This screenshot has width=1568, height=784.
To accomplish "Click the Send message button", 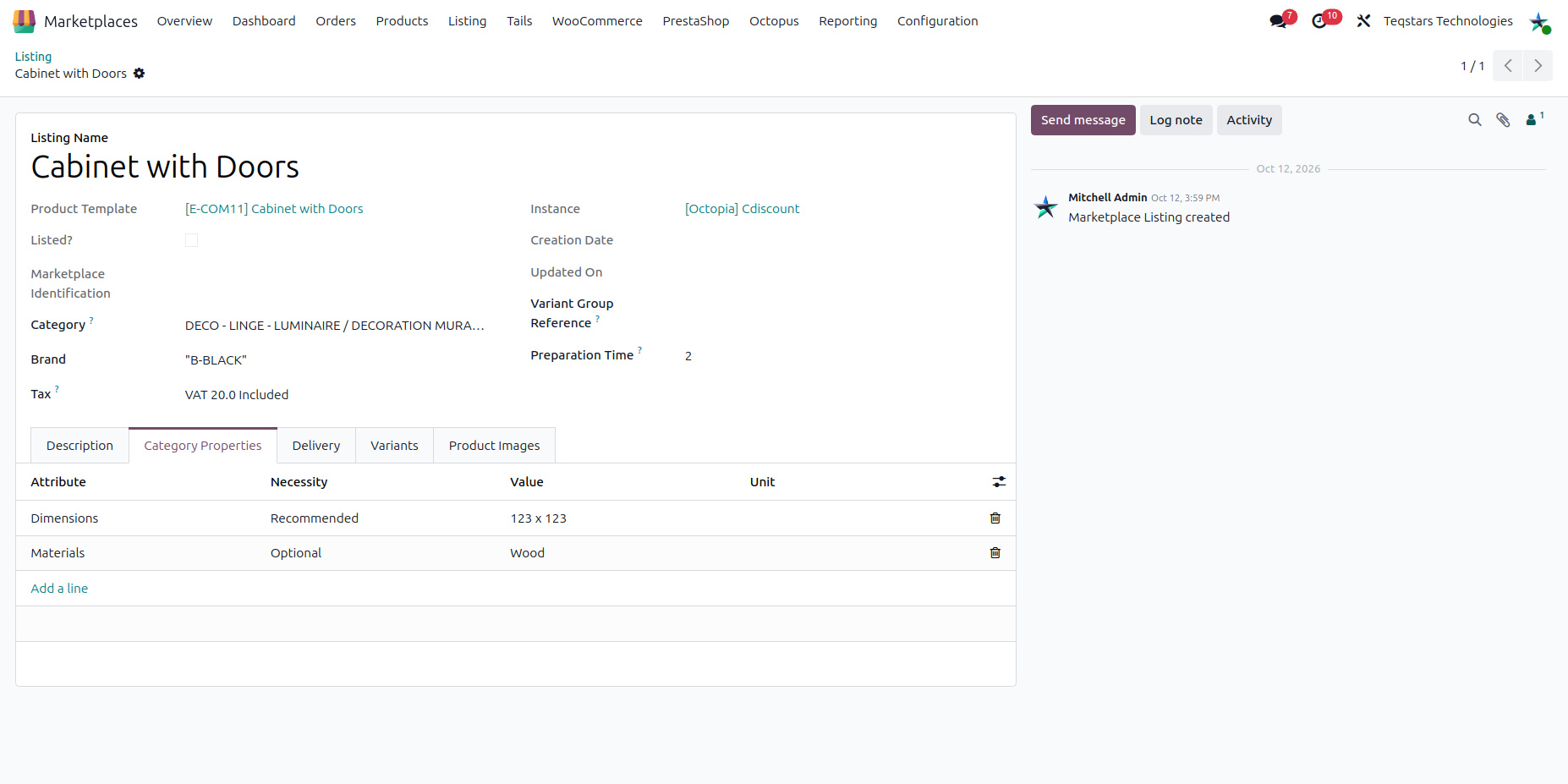I will [1083, 120].
